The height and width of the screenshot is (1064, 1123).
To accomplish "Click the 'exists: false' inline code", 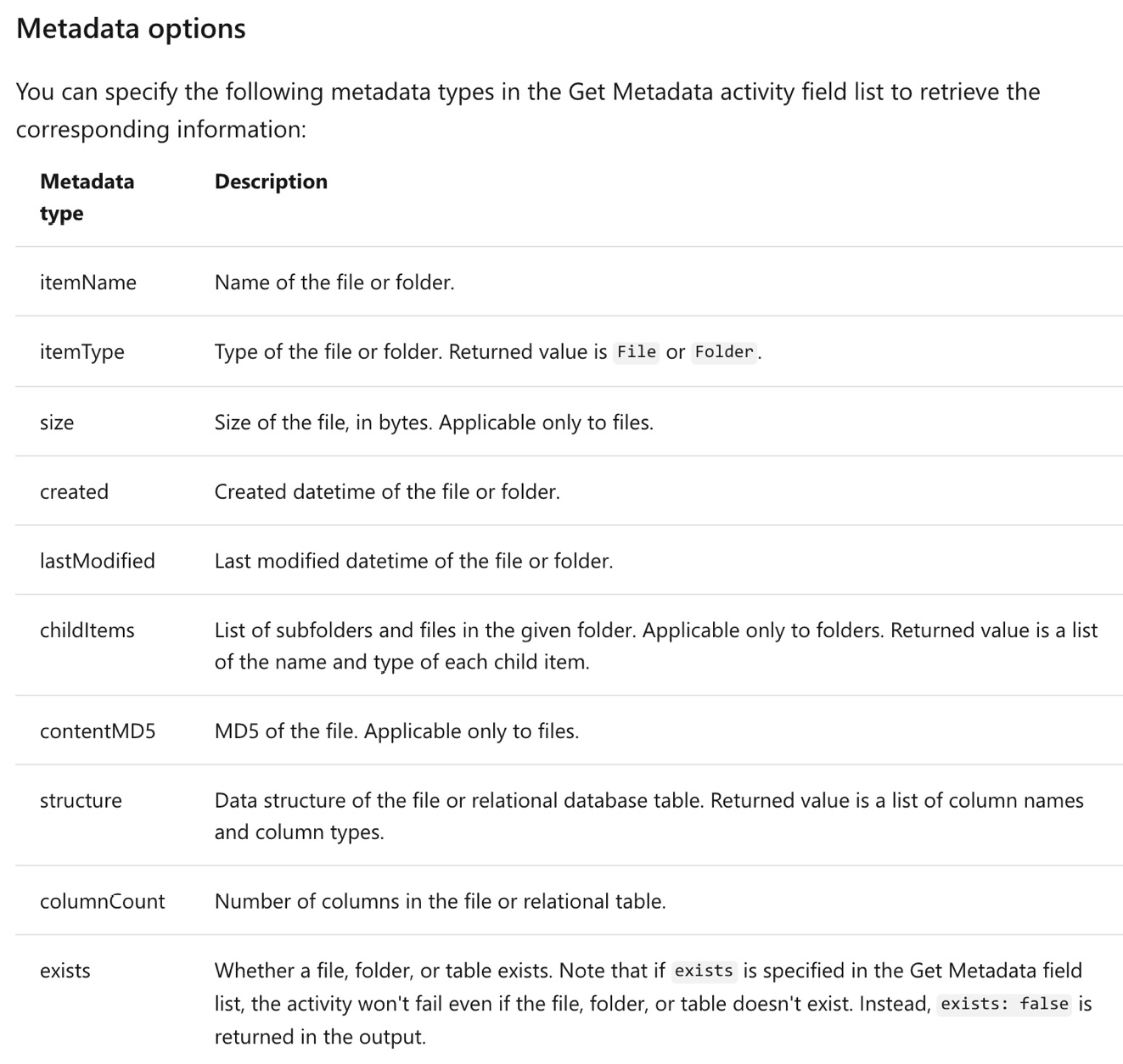I will click(x=1004, y=1004).
